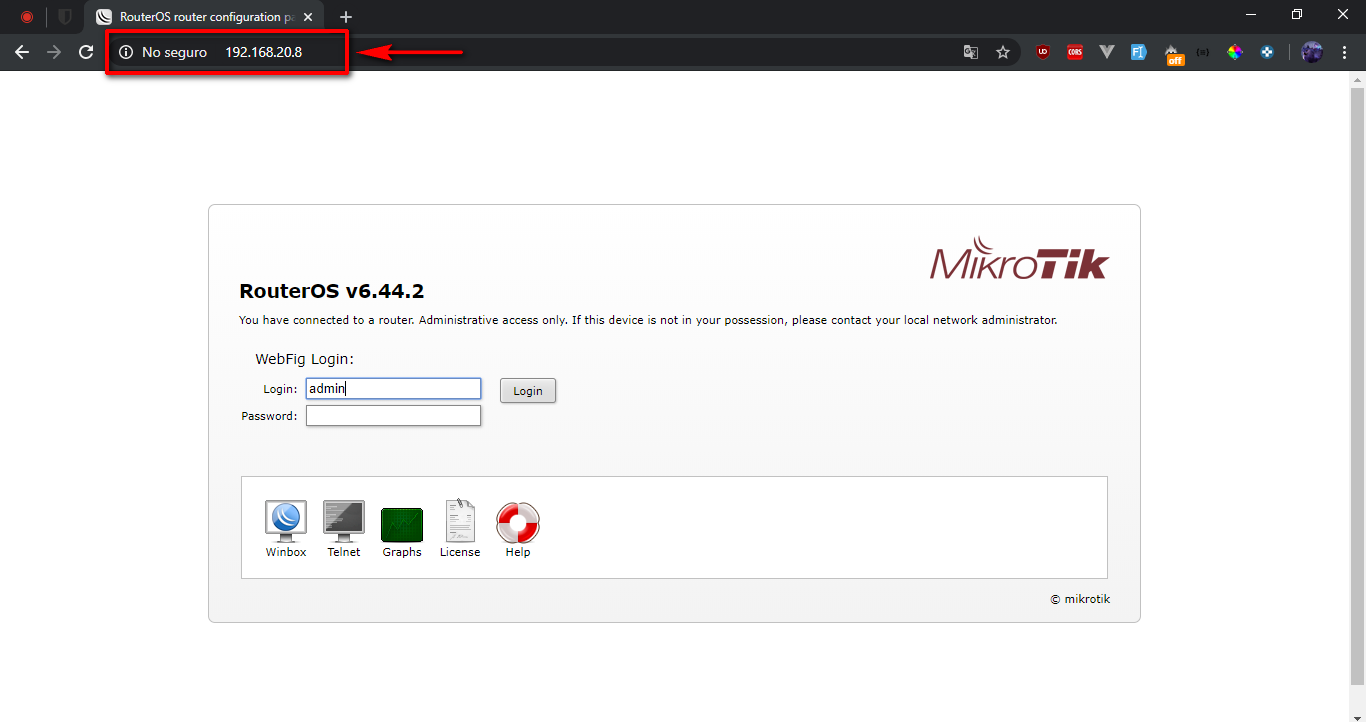
Task: Click the MikroTik logo
Action: [1019, 260]
